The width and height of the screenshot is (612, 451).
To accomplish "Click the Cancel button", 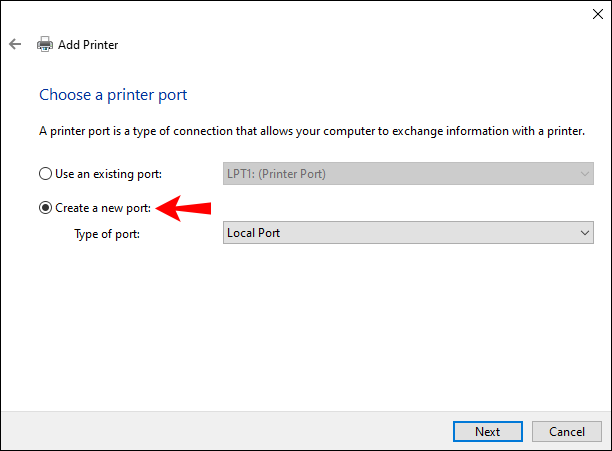I will click(567, 431).
